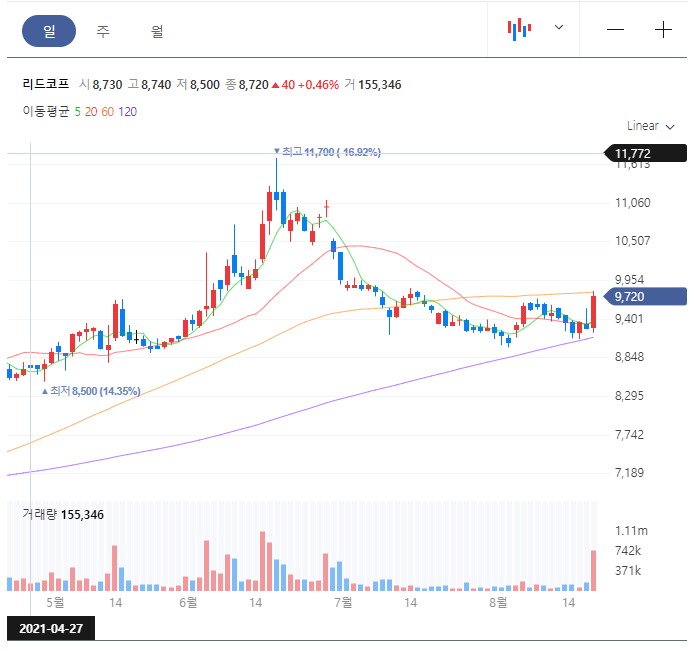
Task: Open the chart type dropdown arrow
Action: (559, 27)
